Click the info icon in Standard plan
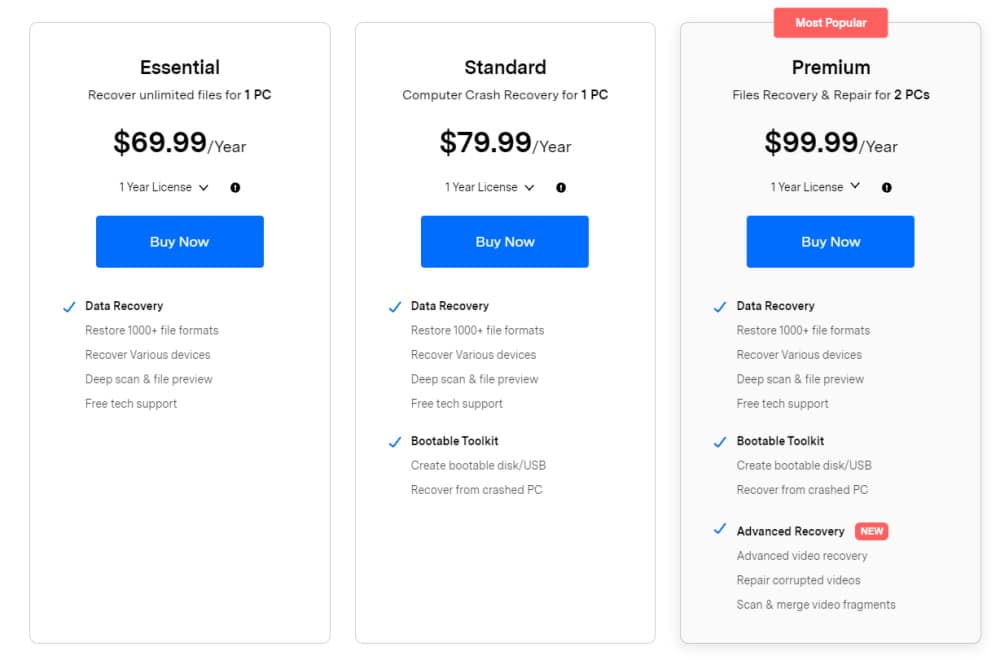Image resolution: width=1000 pixels, height=660 pixels. pyautogui.click(x=561, y=187)
